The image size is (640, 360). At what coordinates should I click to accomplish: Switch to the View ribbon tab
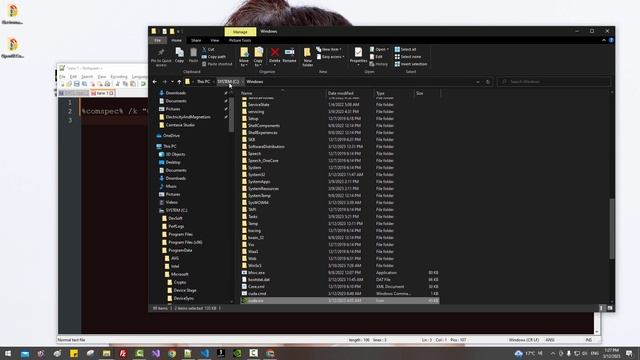215,40
